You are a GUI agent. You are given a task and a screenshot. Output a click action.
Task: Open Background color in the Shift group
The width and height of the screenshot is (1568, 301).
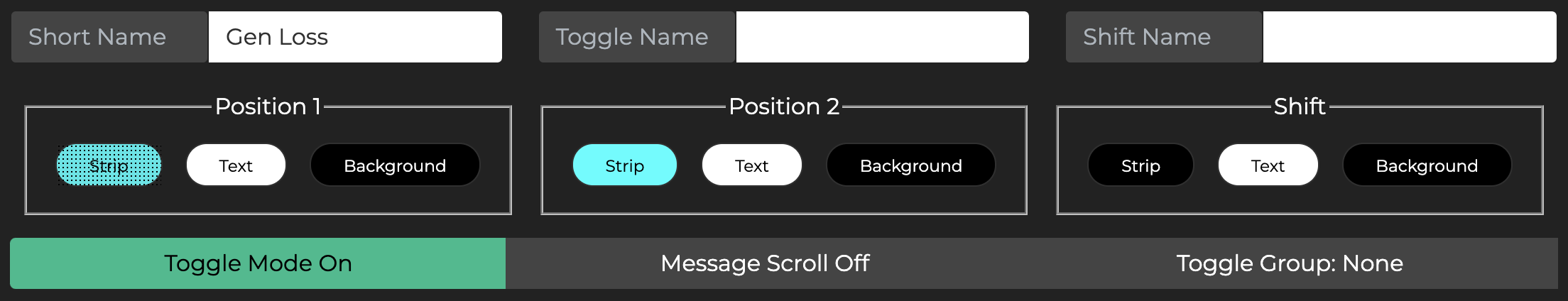1427,165
